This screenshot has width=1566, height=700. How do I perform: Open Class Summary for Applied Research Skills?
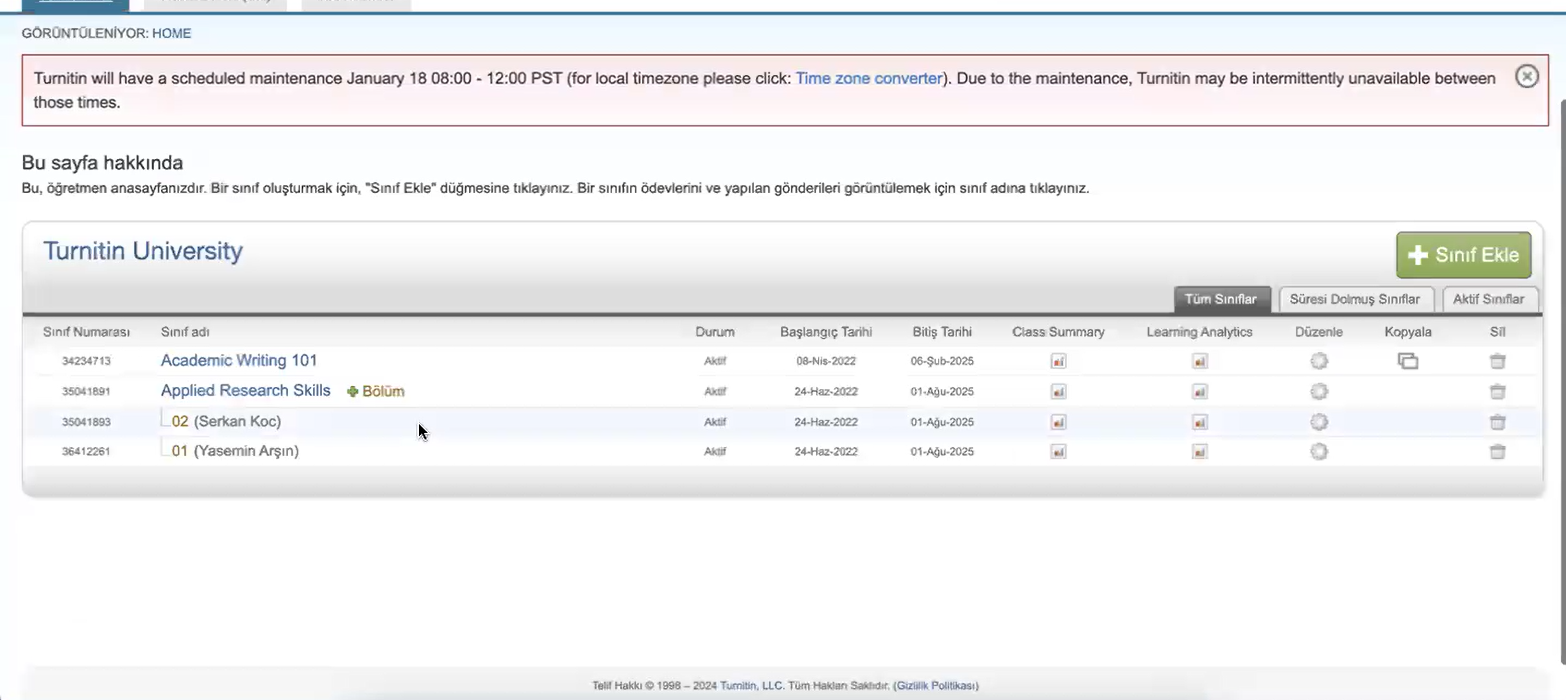tap(1058, 392)
